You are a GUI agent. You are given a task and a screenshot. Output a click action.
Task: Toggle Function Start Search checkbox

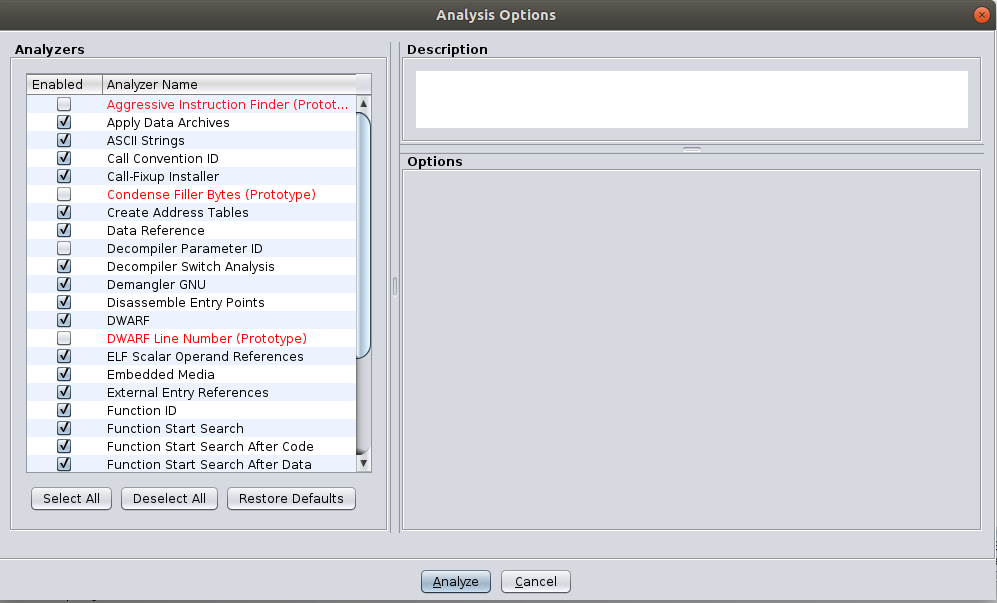pyautogui.click(x=64, y=429)
